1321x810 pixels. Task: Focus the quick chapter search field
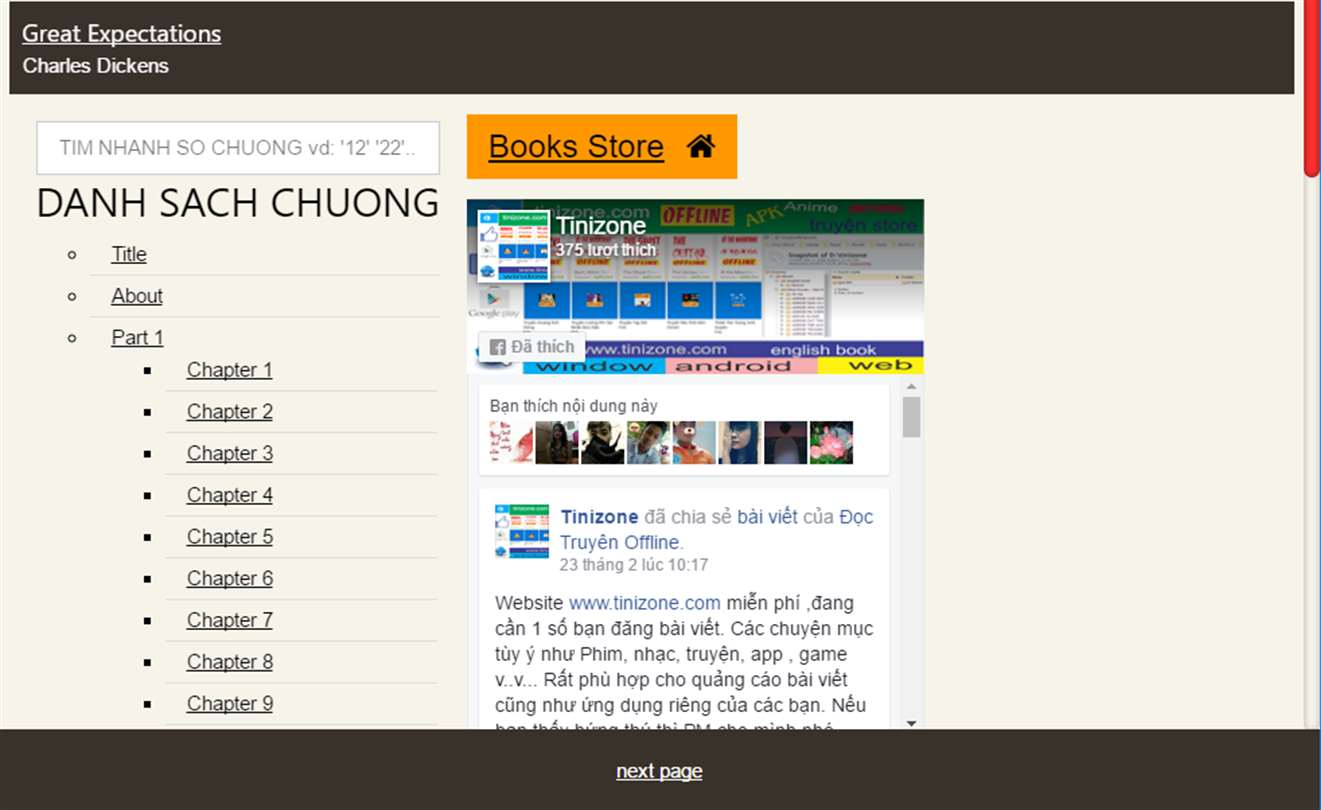coord(238,148)
